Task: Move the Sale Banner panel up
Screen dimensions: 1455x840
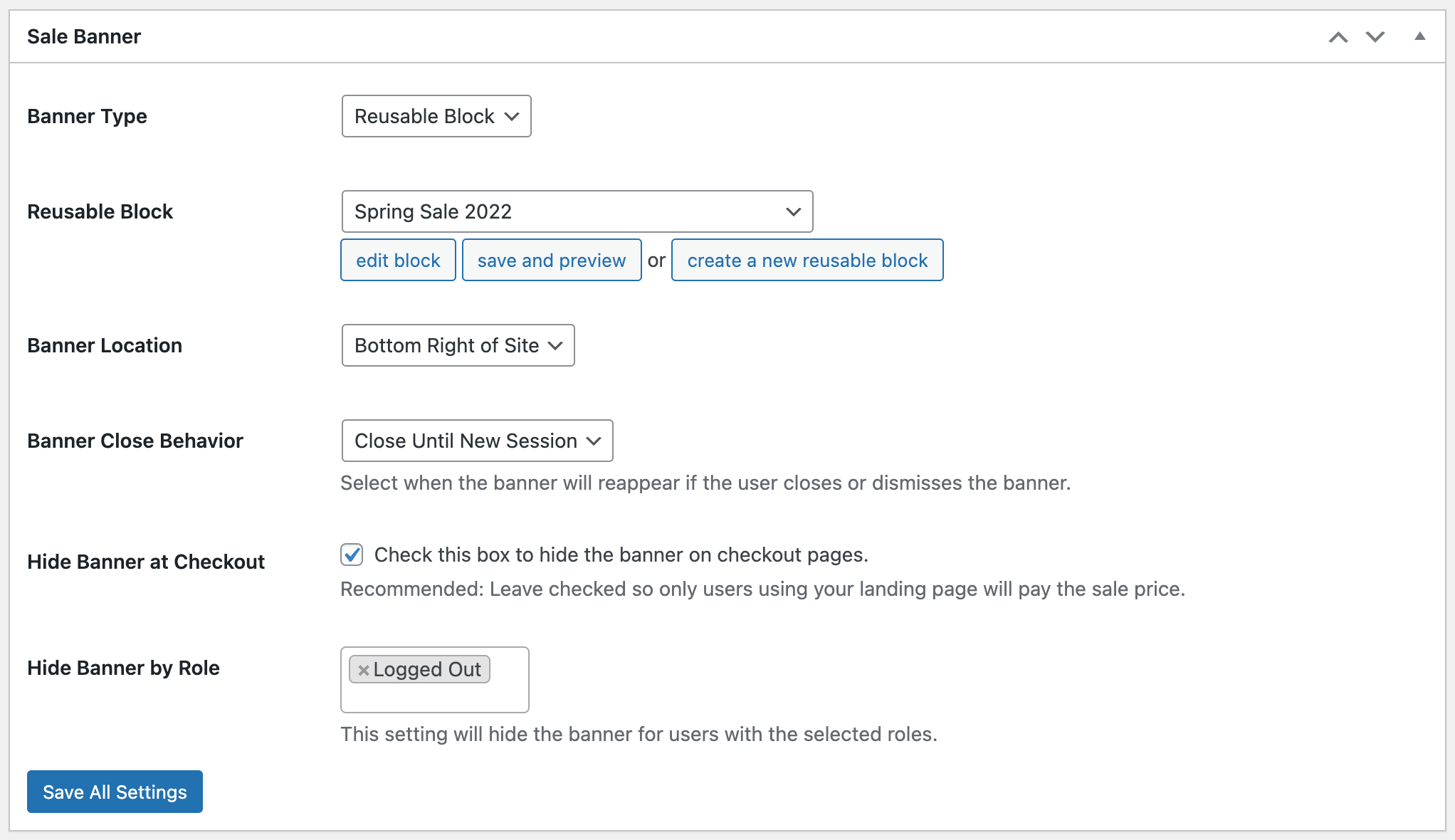Action: coord(1338,36)
